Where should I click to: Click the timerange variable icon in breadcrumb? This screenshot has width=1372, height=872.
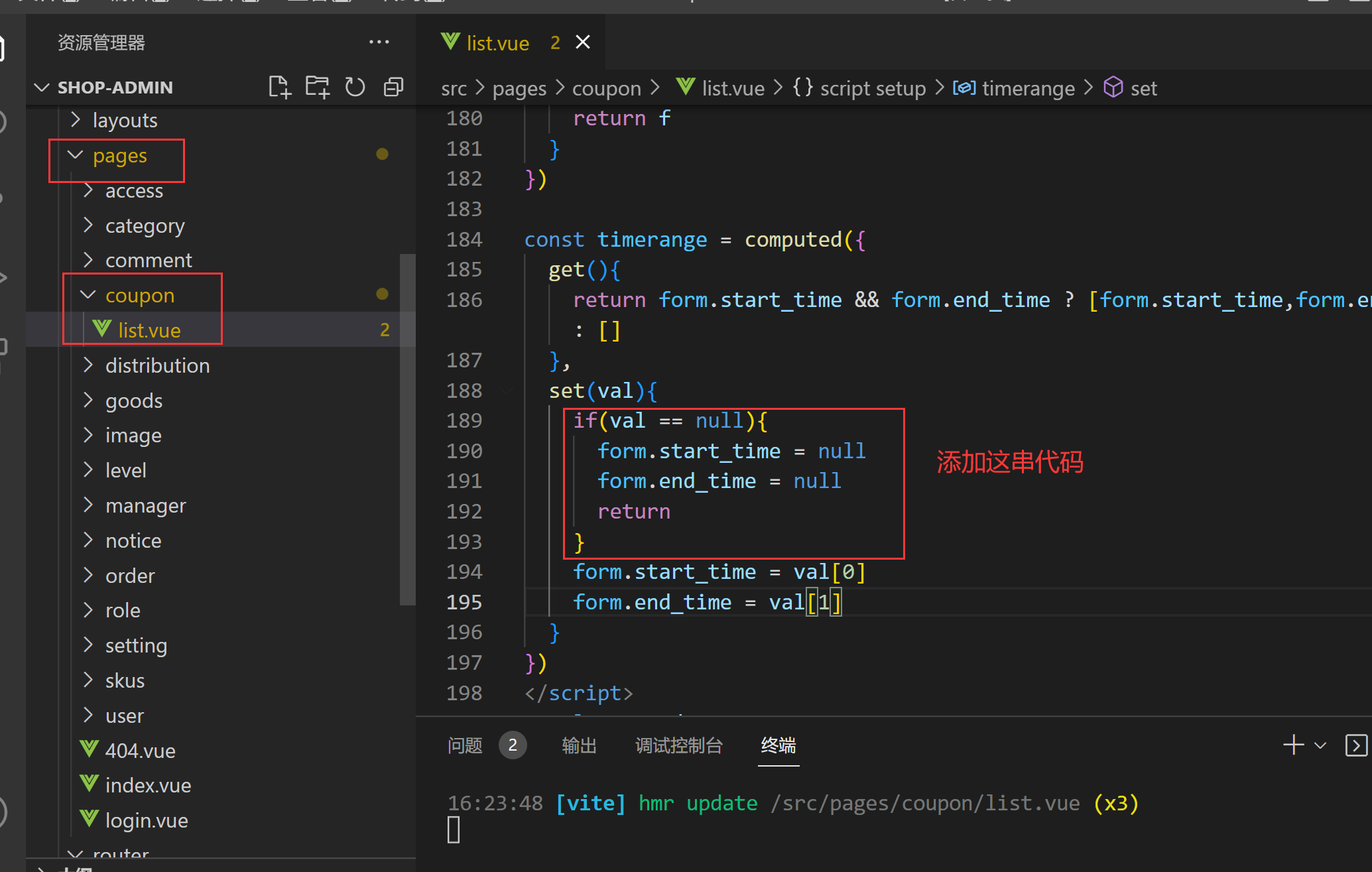pyautogui.click(x=964, y=88)
